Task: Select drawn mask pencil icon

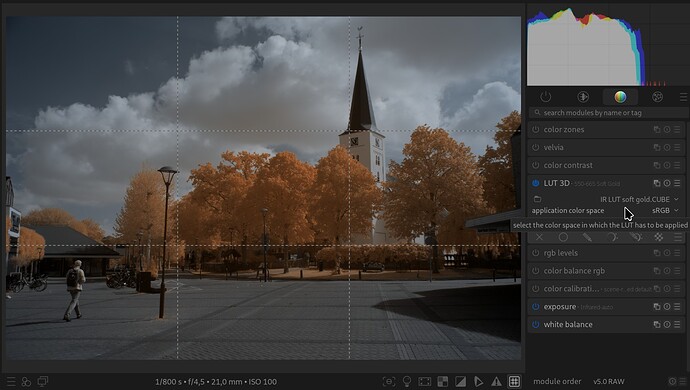Action: (587, 237)
